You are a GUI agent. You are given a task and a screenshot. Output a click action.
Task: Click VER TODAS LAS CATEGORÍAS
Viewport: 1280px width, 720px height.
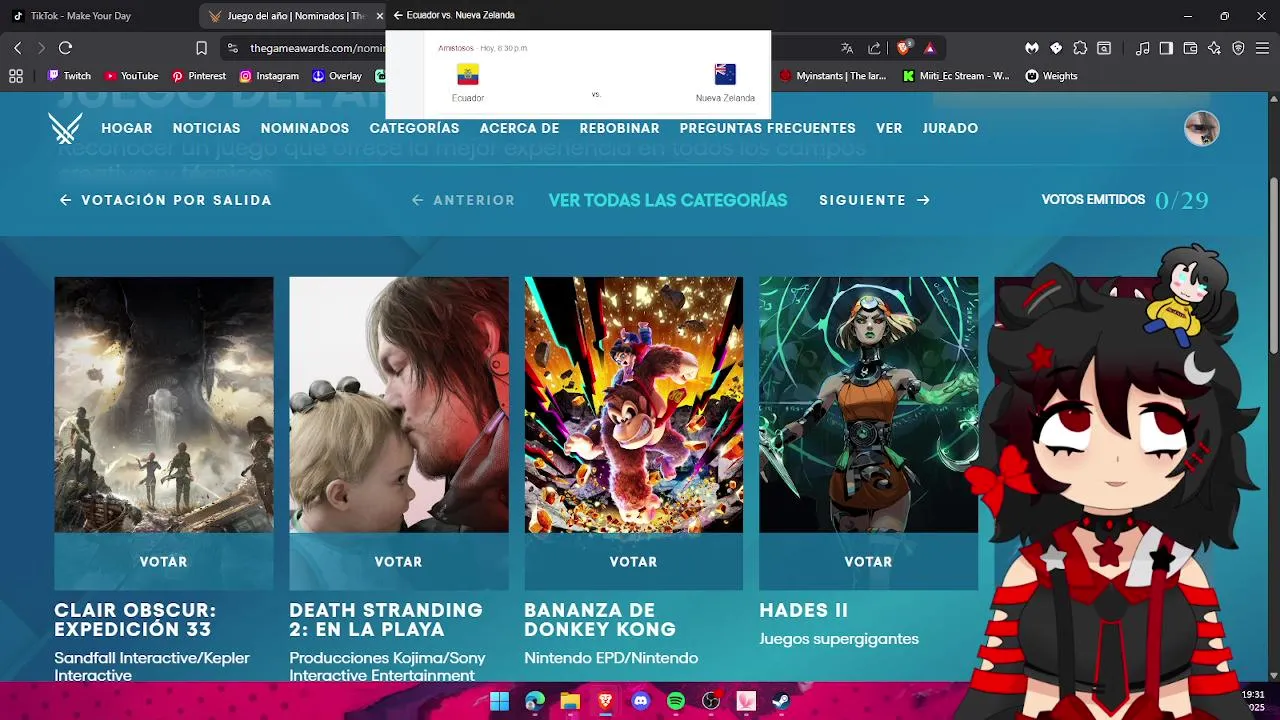668,200
